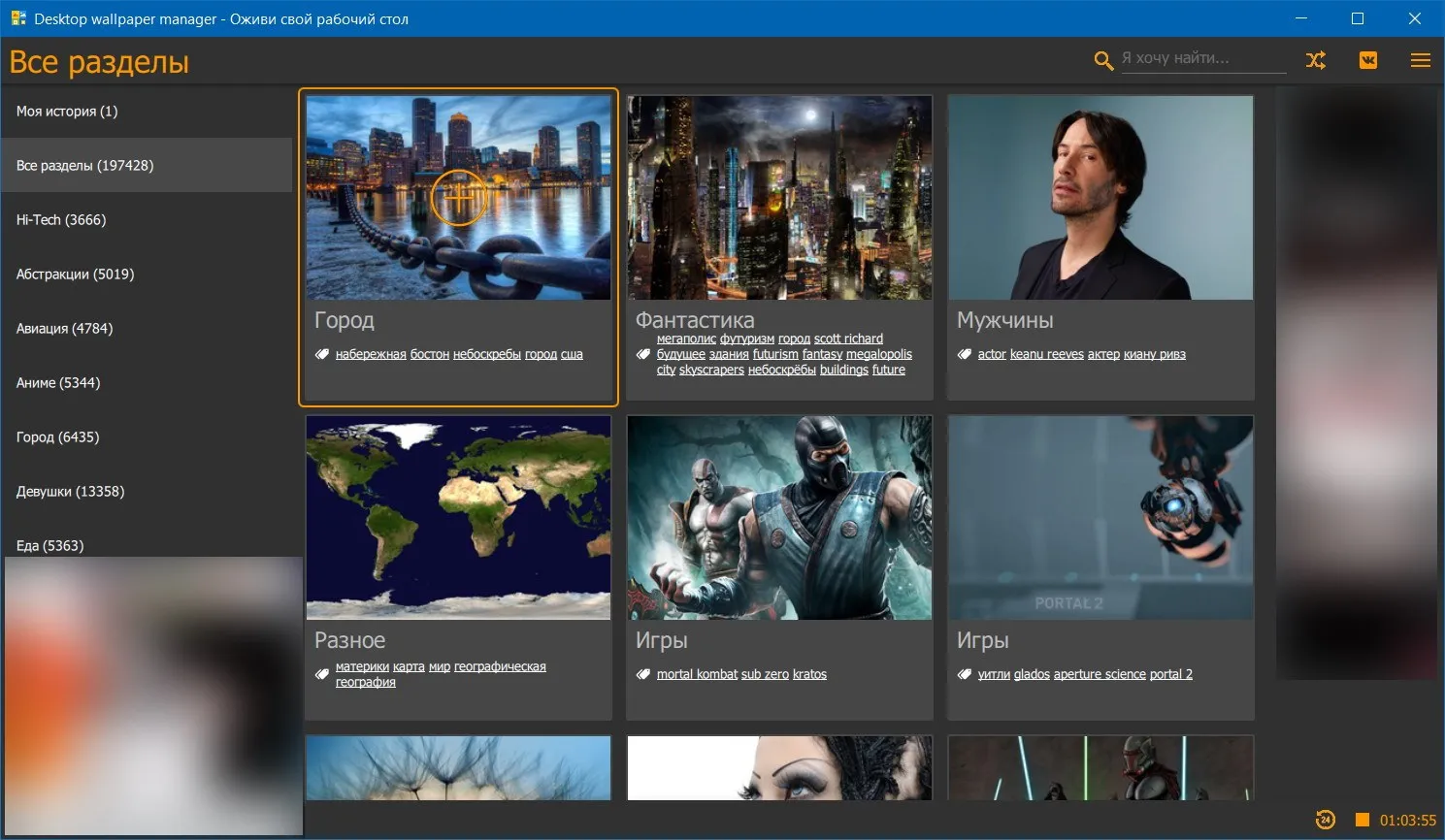This screenshot has height=840, width=1445.
Task: Open the woman face wallpaper thumbnail
Action: pos(779,767)
